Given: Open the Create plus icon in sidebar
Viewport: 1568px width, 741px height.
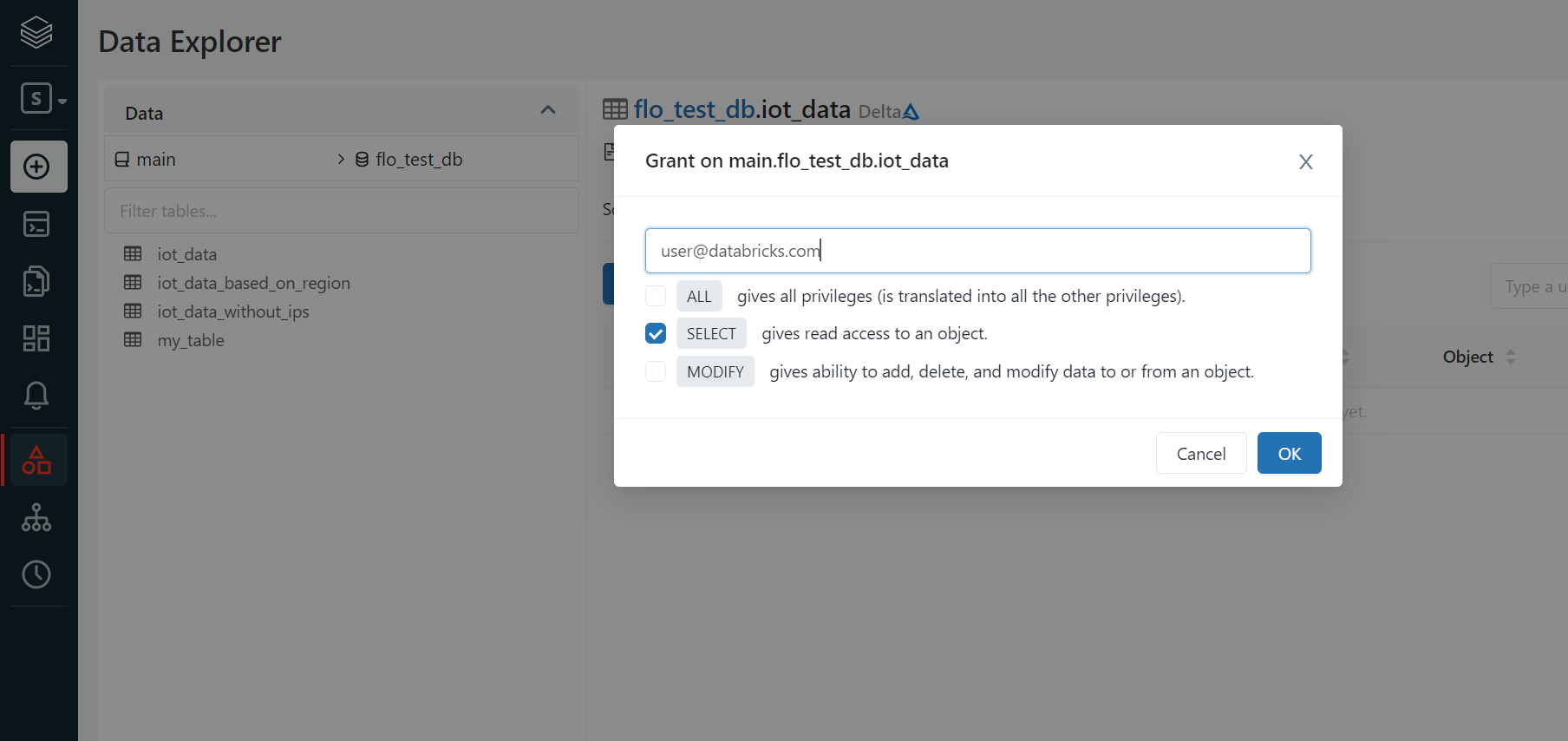Looking at the screenshot, I should 38,167.
